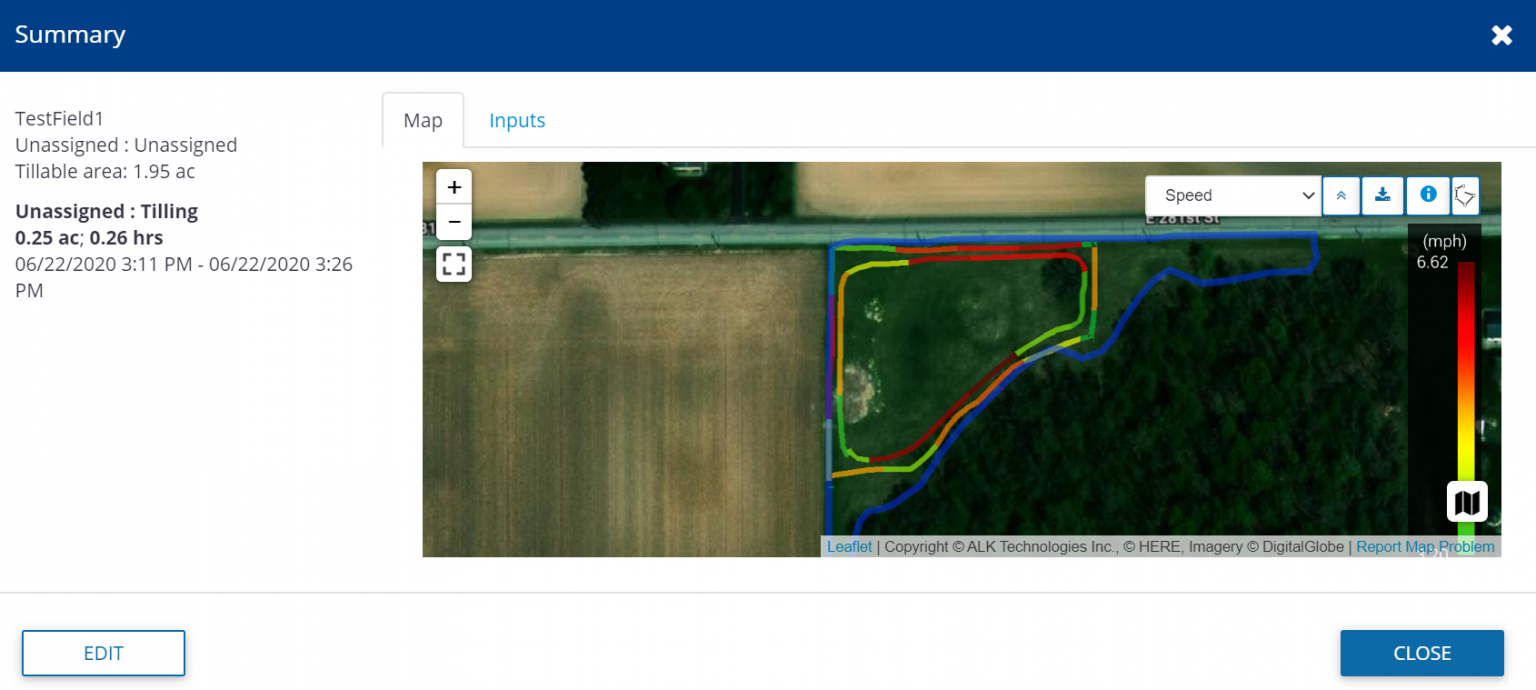The image size is (1536, 690).
Task: Open the basemap layers selector
Action: [1466, 501]
